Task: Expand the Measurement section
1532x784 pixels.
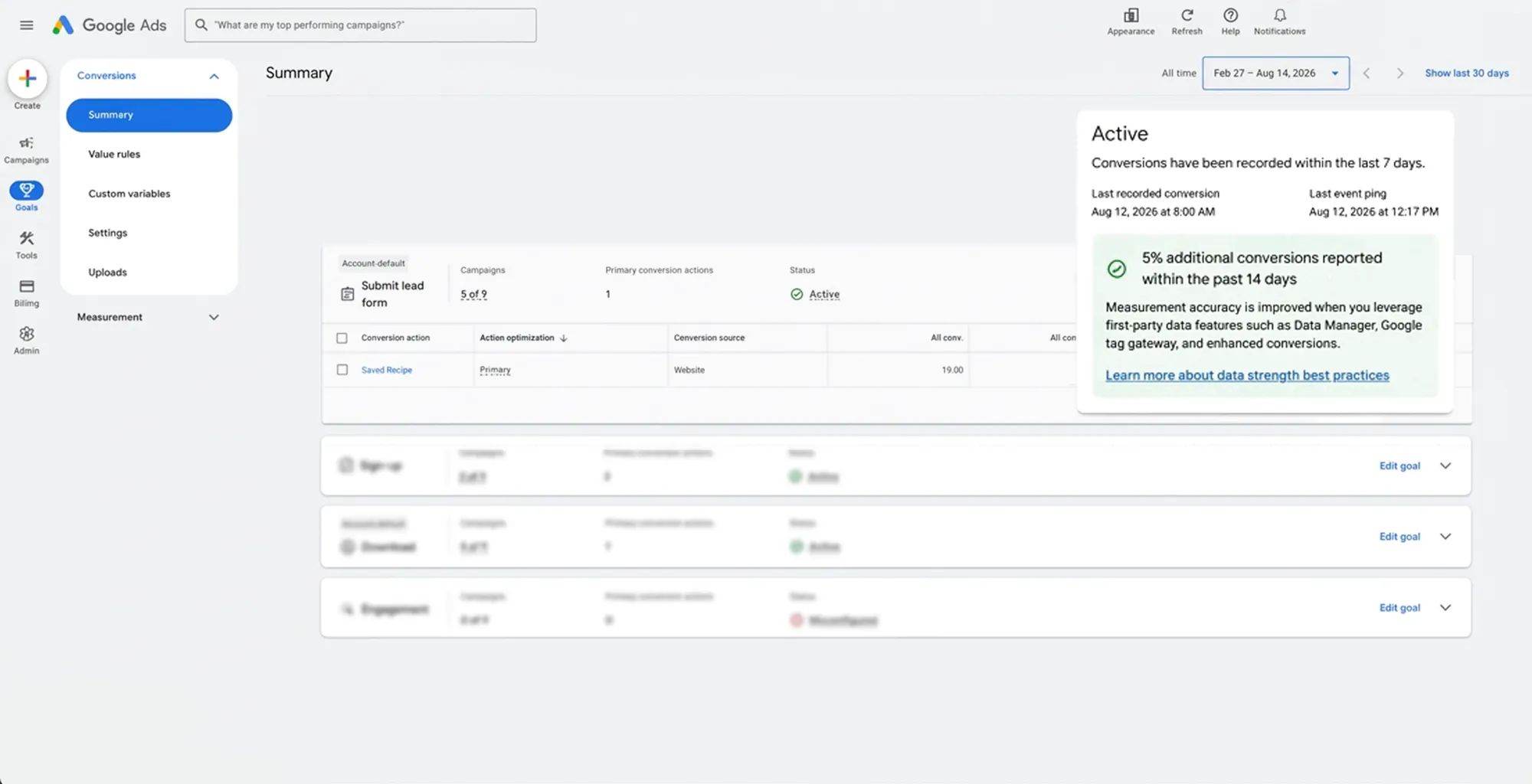Action: click(214, 317)
